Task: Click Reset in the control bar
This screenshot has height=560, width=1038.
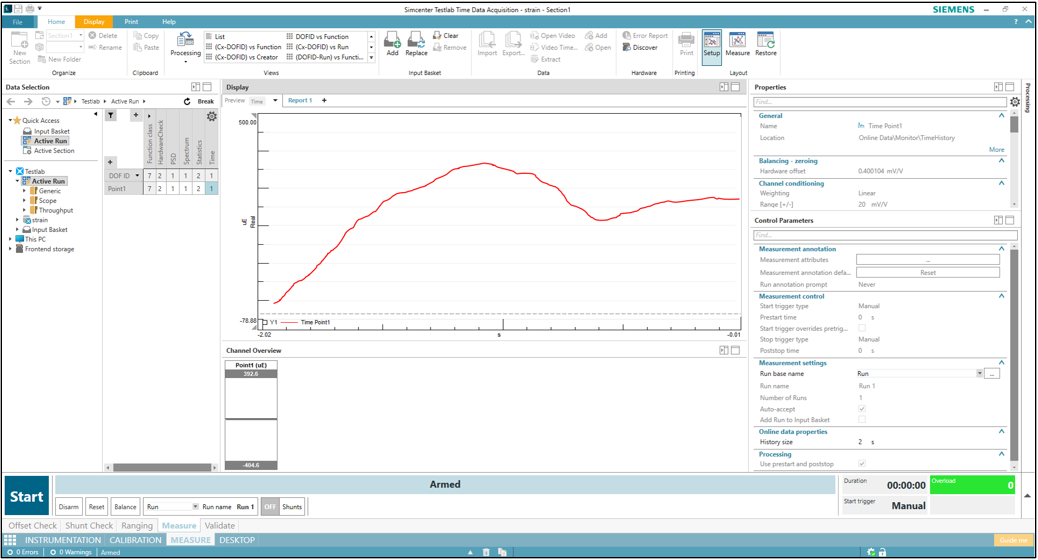Action: (x=97, y=507)
